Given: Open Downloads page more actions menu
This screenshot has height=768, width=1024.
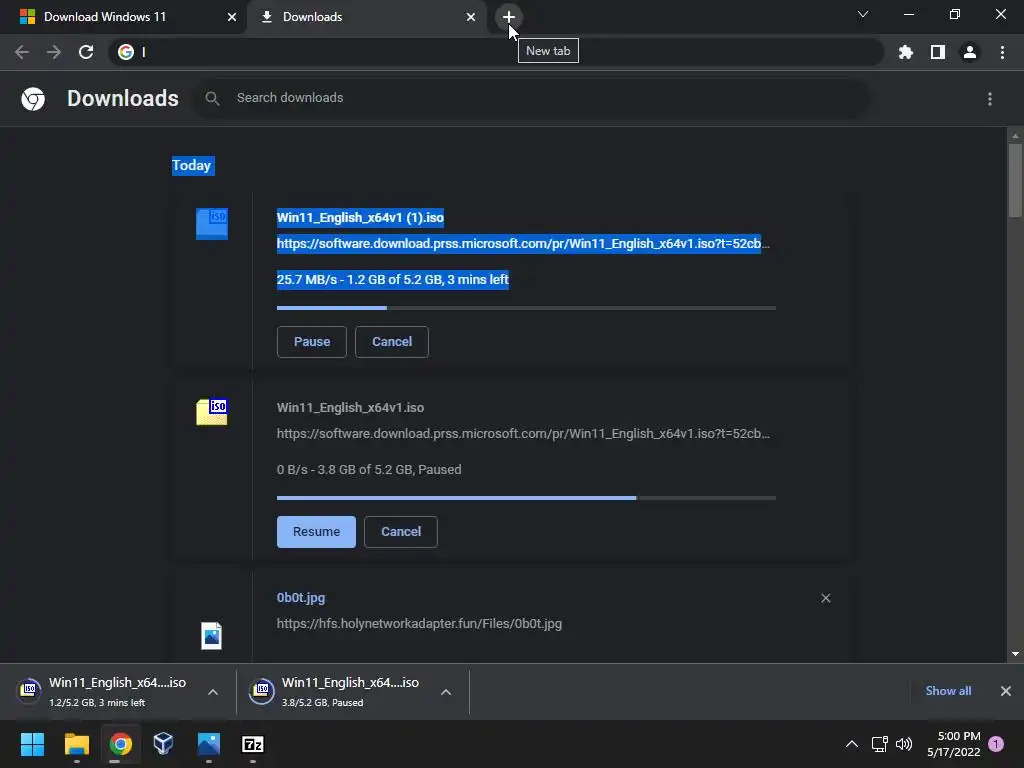Looking at the screenshot, I should [x=990, y=99].
